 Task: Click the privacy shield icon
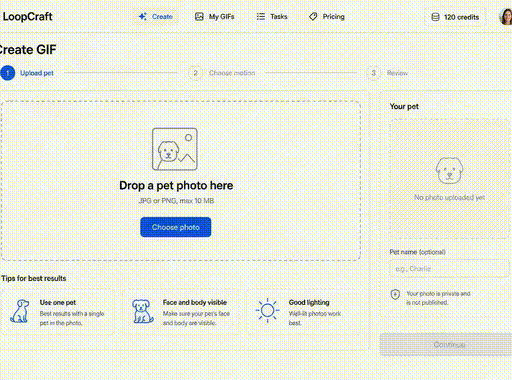tap(395, 295)
